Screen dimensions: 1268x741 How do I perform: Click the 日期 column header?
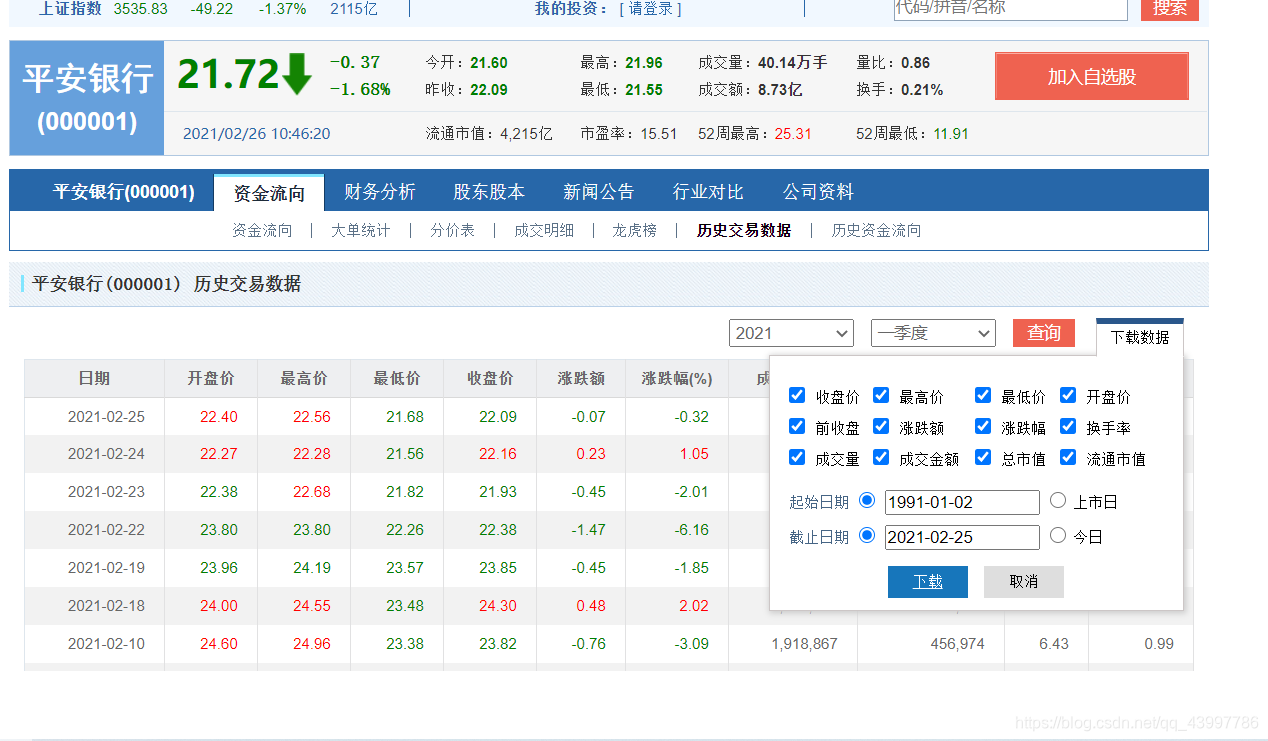(x=94, y=378)
